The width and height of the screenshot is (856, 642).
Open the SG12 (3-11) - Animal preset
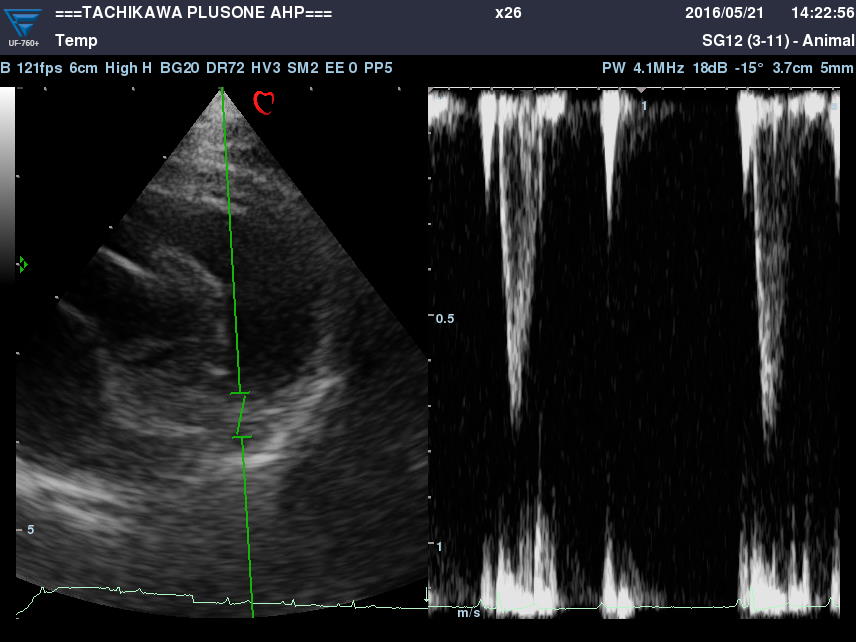[x=778, y=41]
